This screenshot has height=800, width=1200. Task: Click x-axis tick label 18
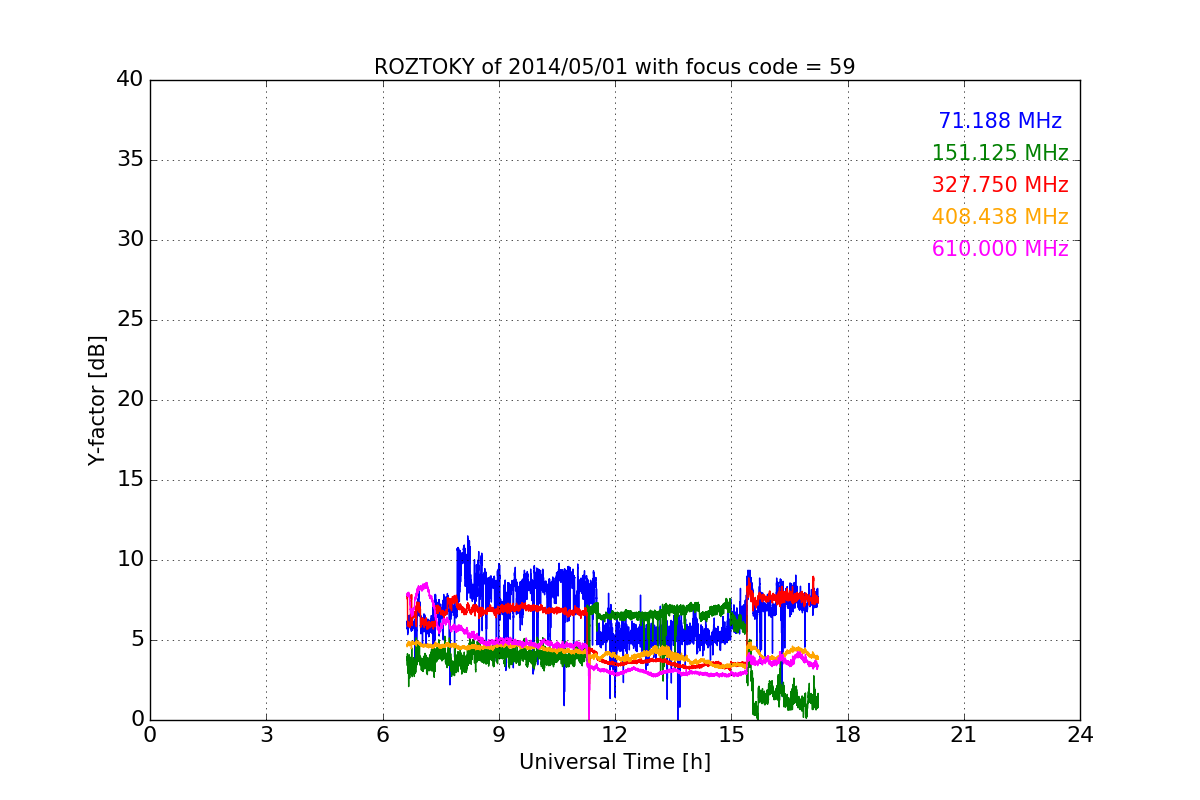(848, 735)
